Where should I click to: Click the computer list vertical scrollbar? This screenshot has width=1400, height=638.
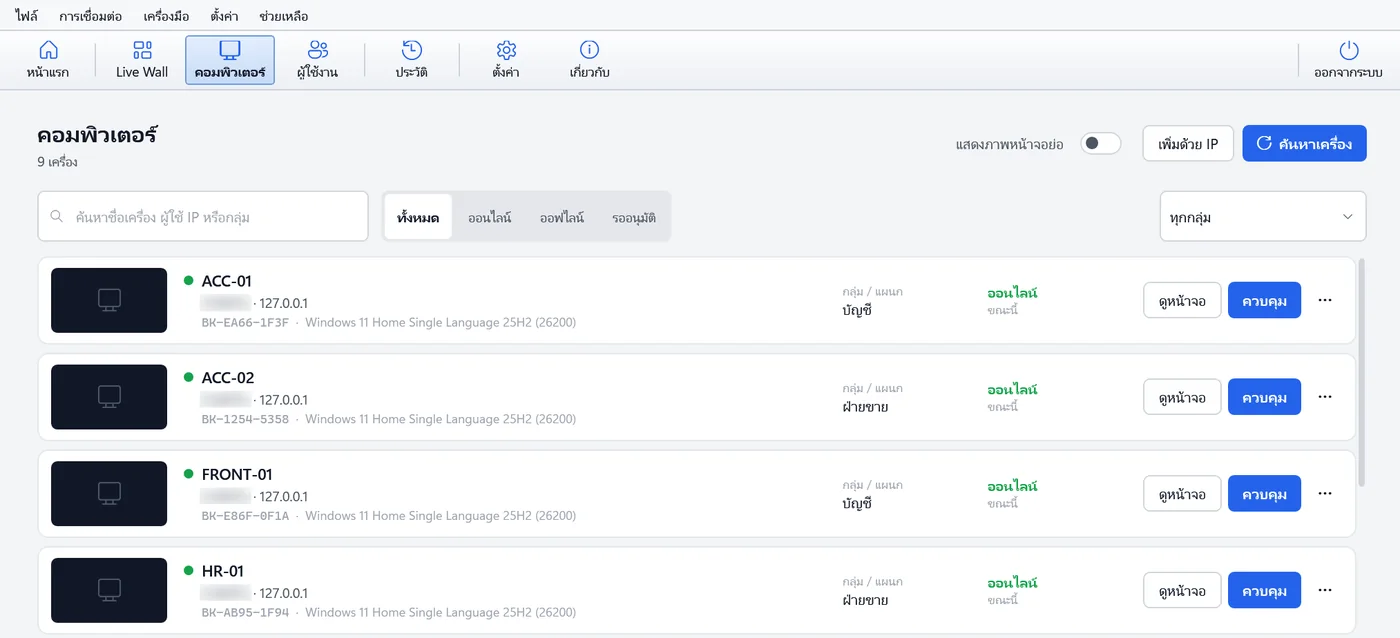point(1362,372)
